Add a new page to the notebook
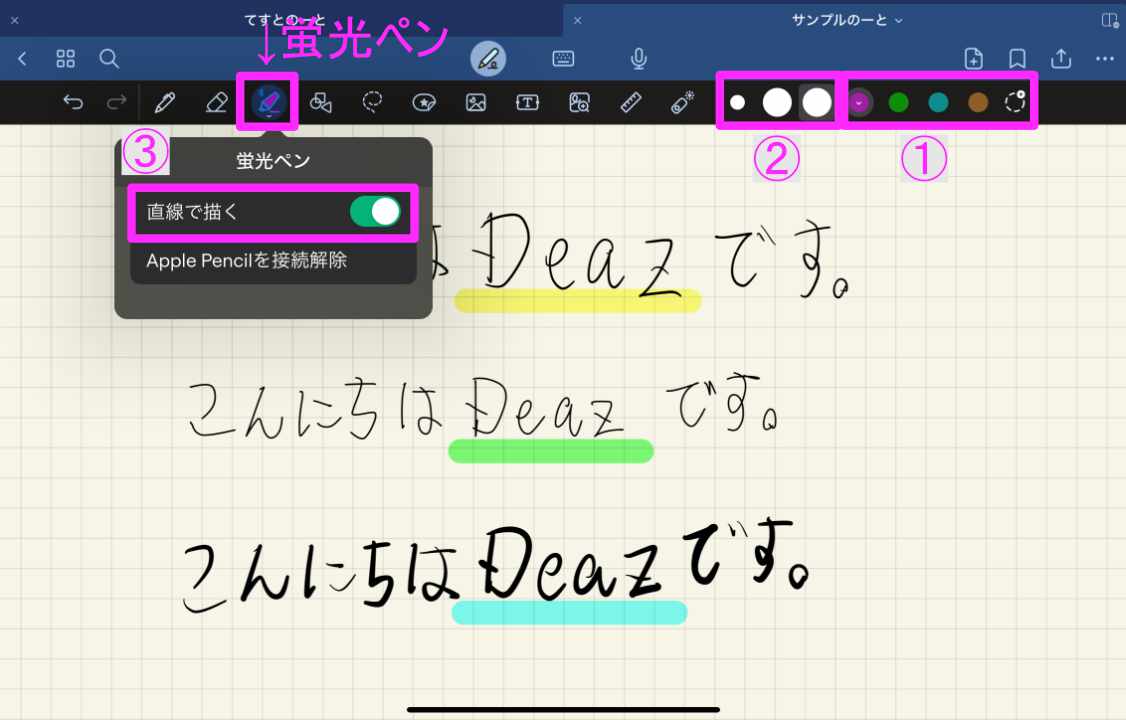Image resolution: width=1126 pixels, height=720 pixels. (x=972, y=58)
